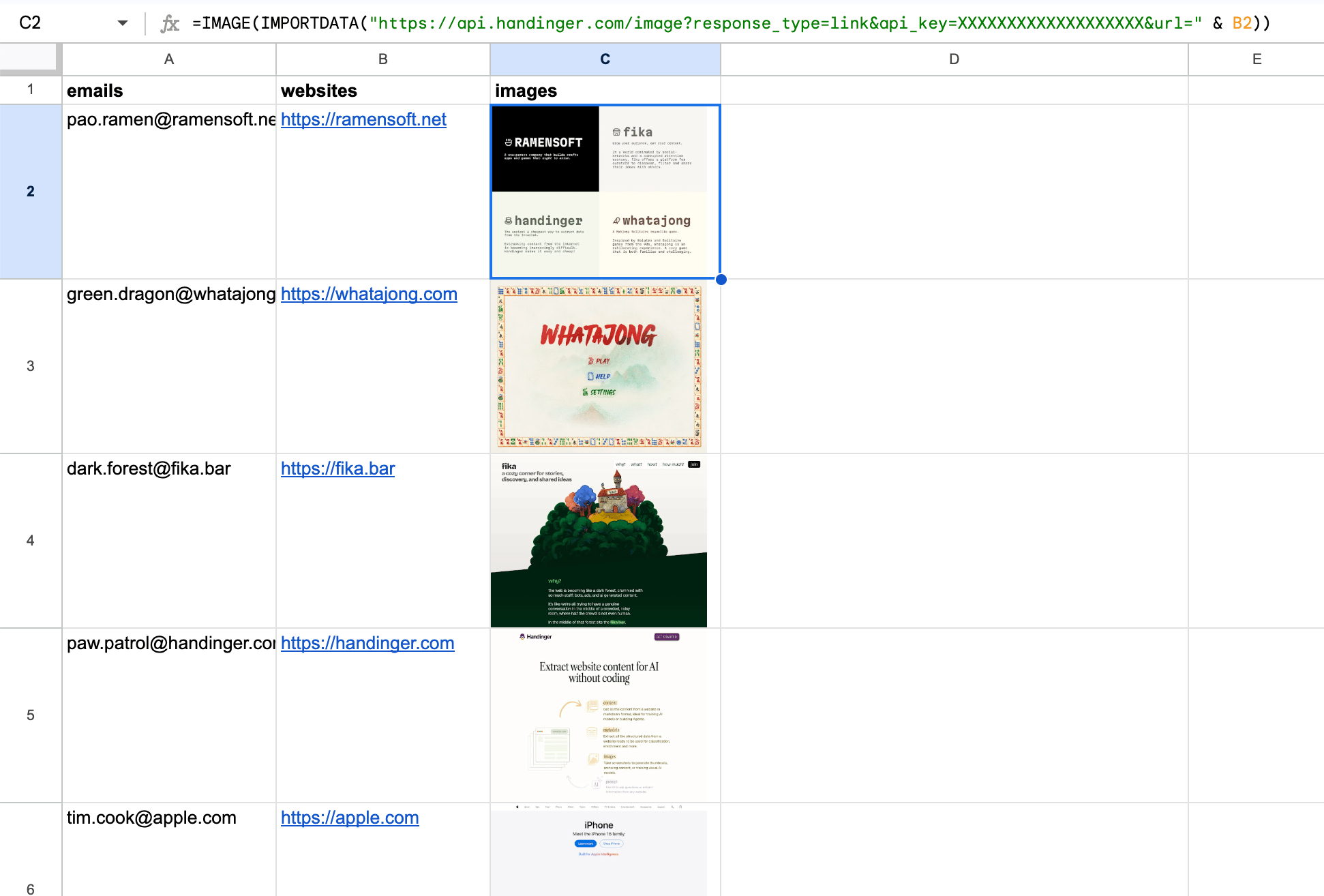Open the https://apple.com link

click(350, 818)
